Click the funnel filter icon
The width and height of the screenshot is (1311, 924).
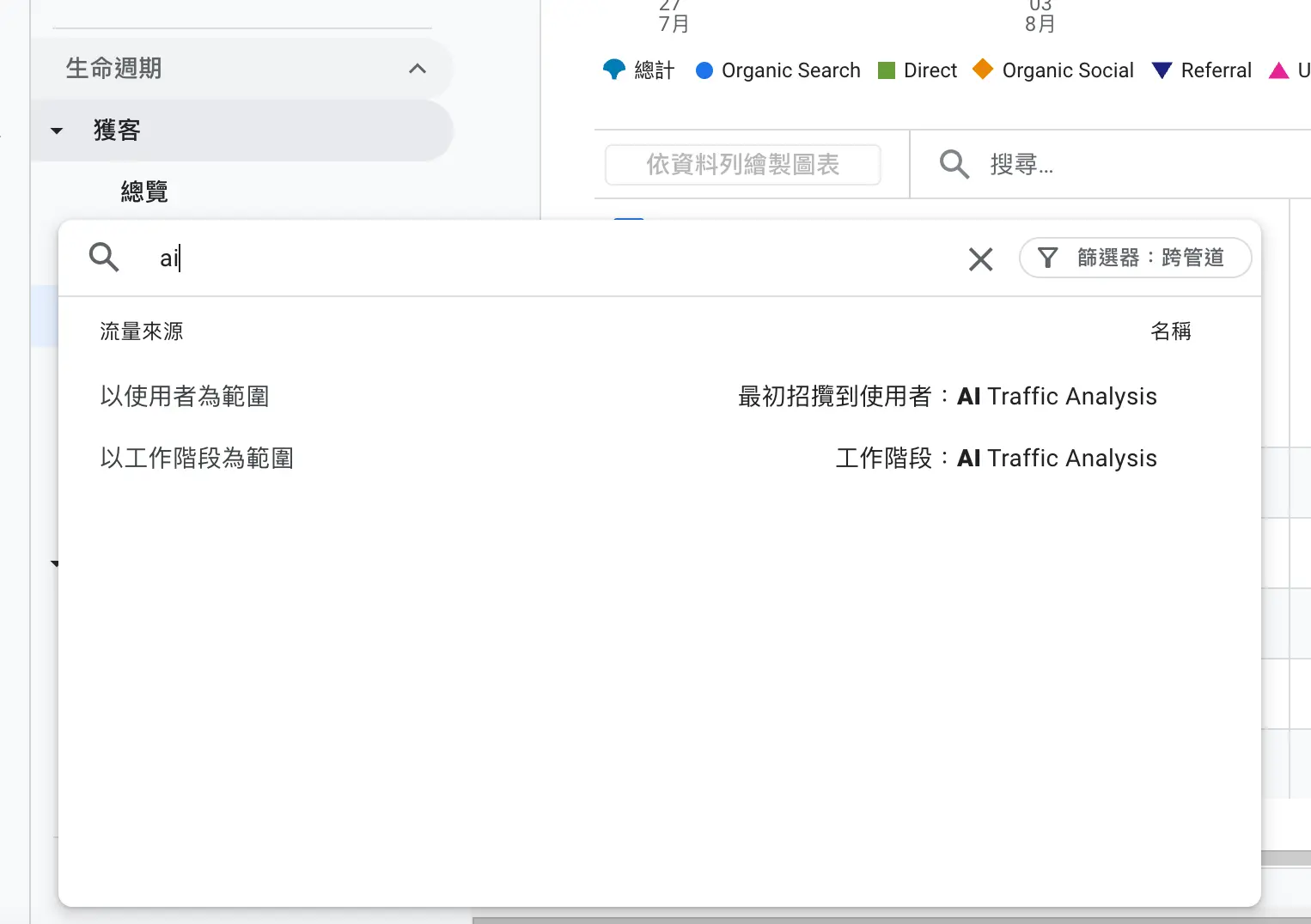point(1047,258)
